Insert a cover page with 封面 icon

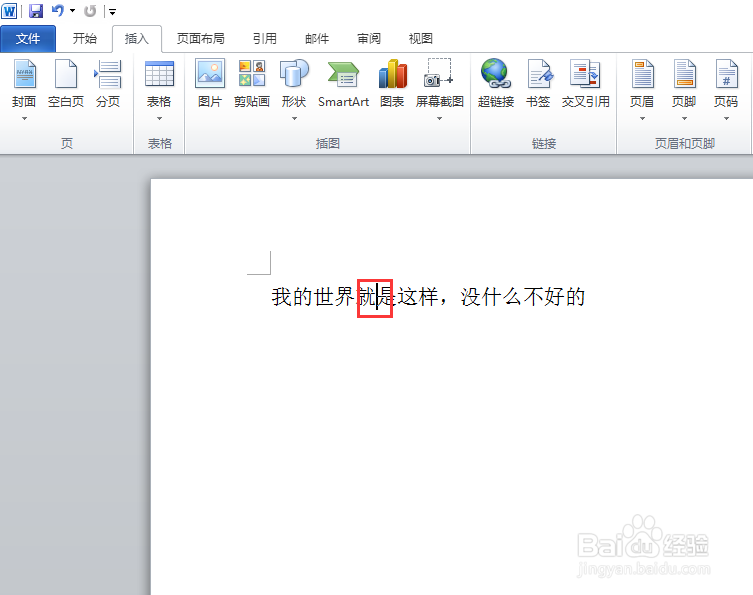tap(24, 74)
